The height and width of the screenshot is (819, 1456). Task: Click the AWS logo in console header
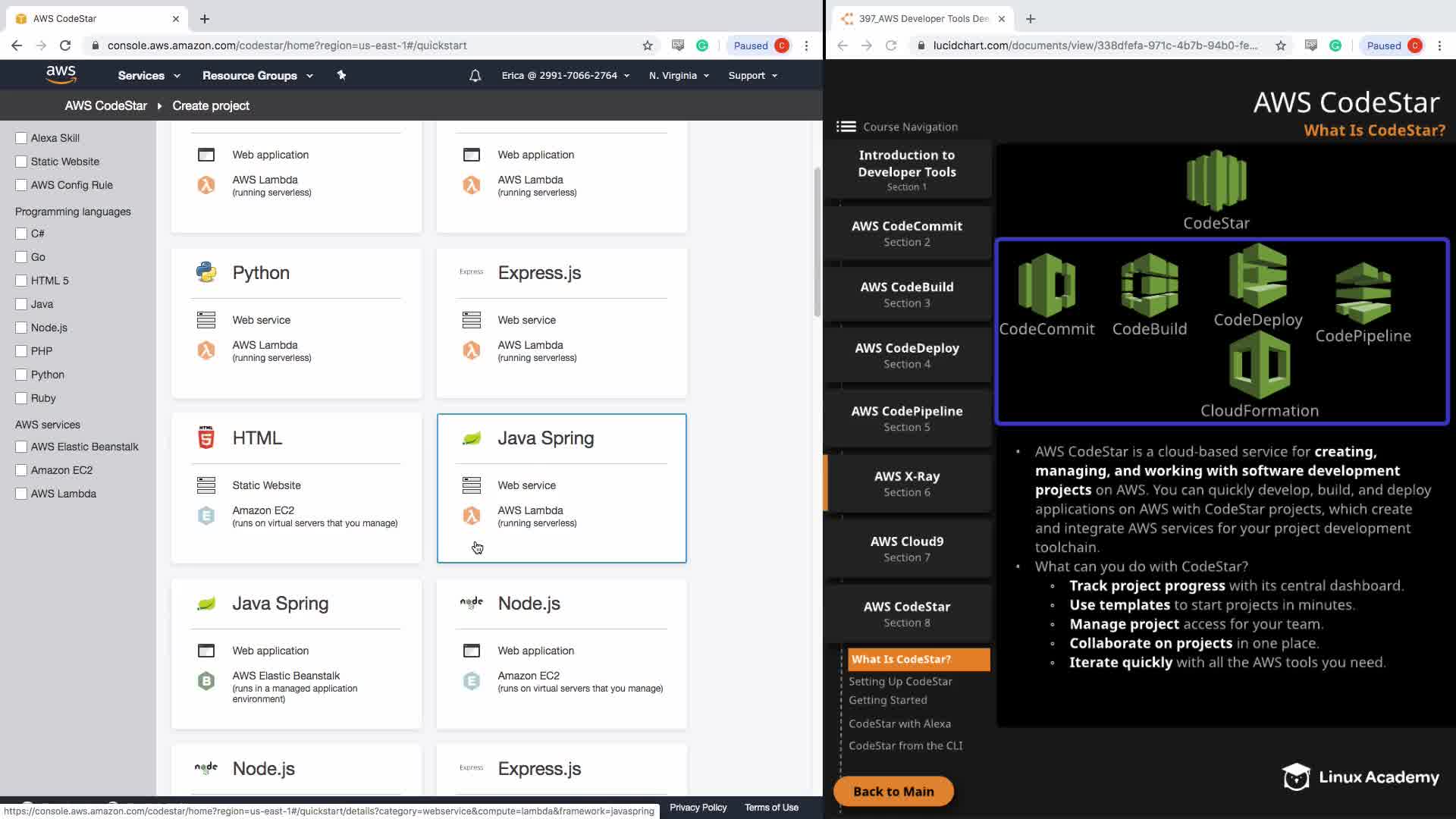coord(61,74)
